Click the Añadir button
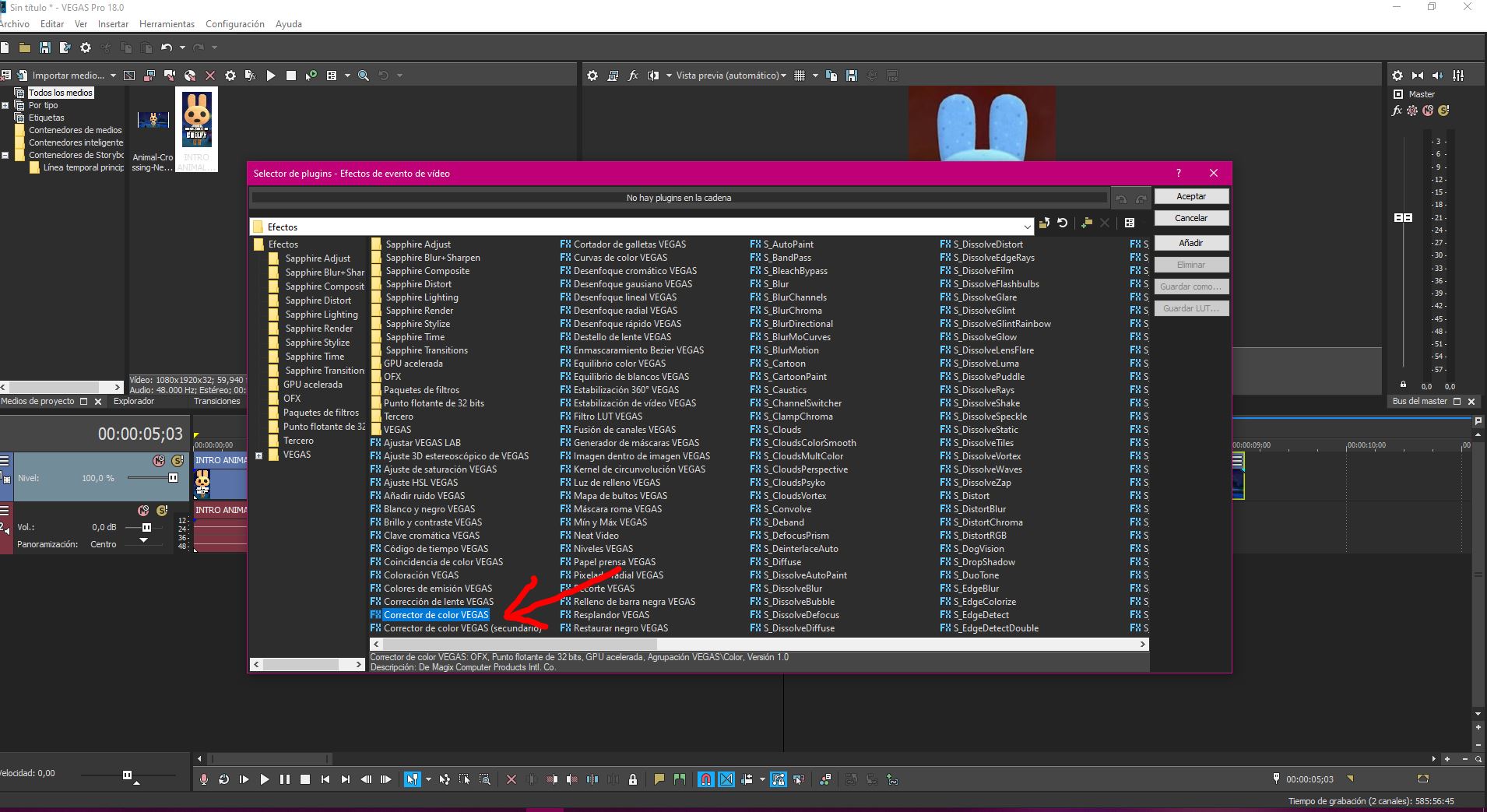This screenshot has height=812, width=1487. 1191,243
